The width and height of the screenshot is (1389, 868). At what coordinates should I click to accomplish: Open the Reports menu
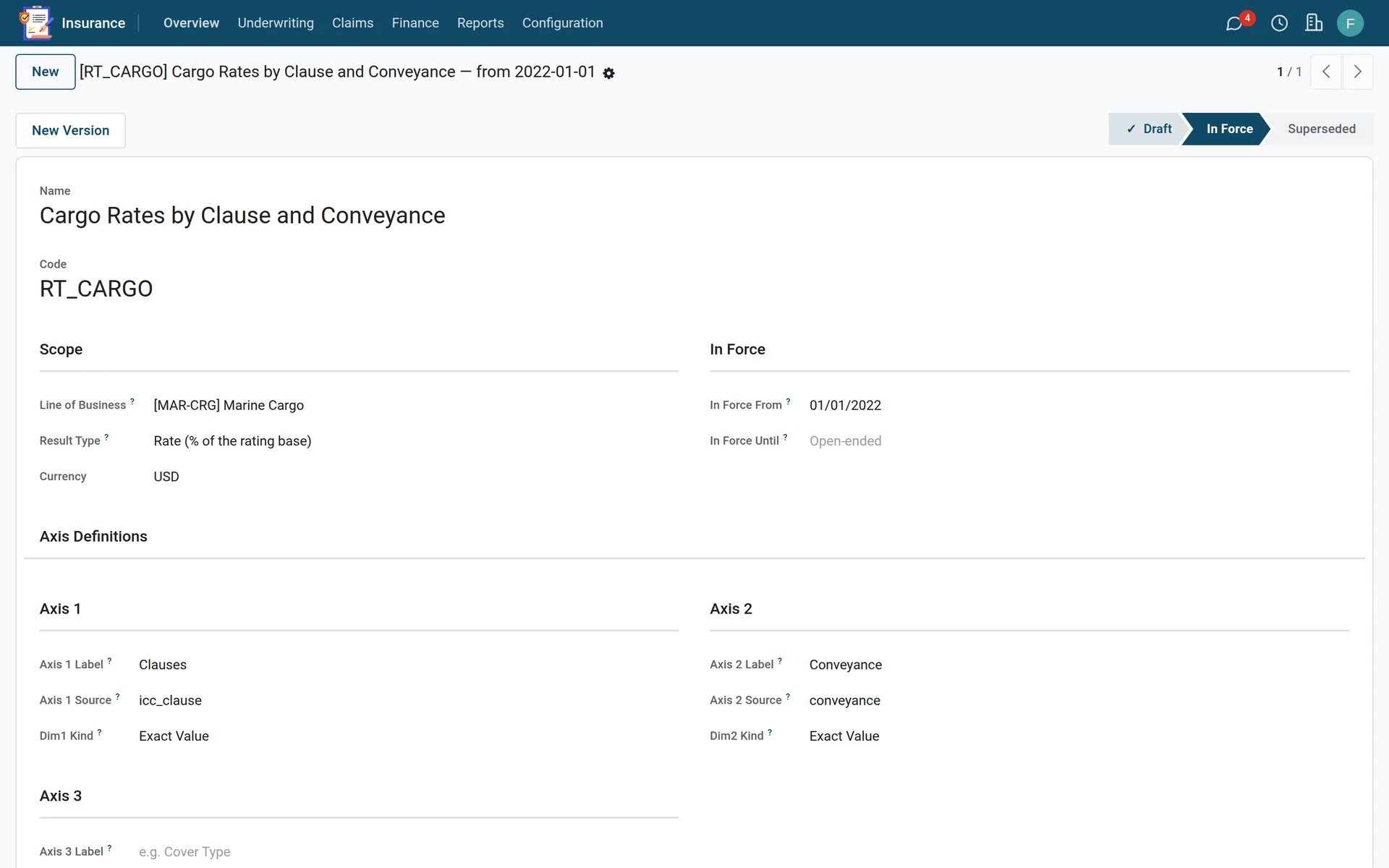(x=480, y=23)
